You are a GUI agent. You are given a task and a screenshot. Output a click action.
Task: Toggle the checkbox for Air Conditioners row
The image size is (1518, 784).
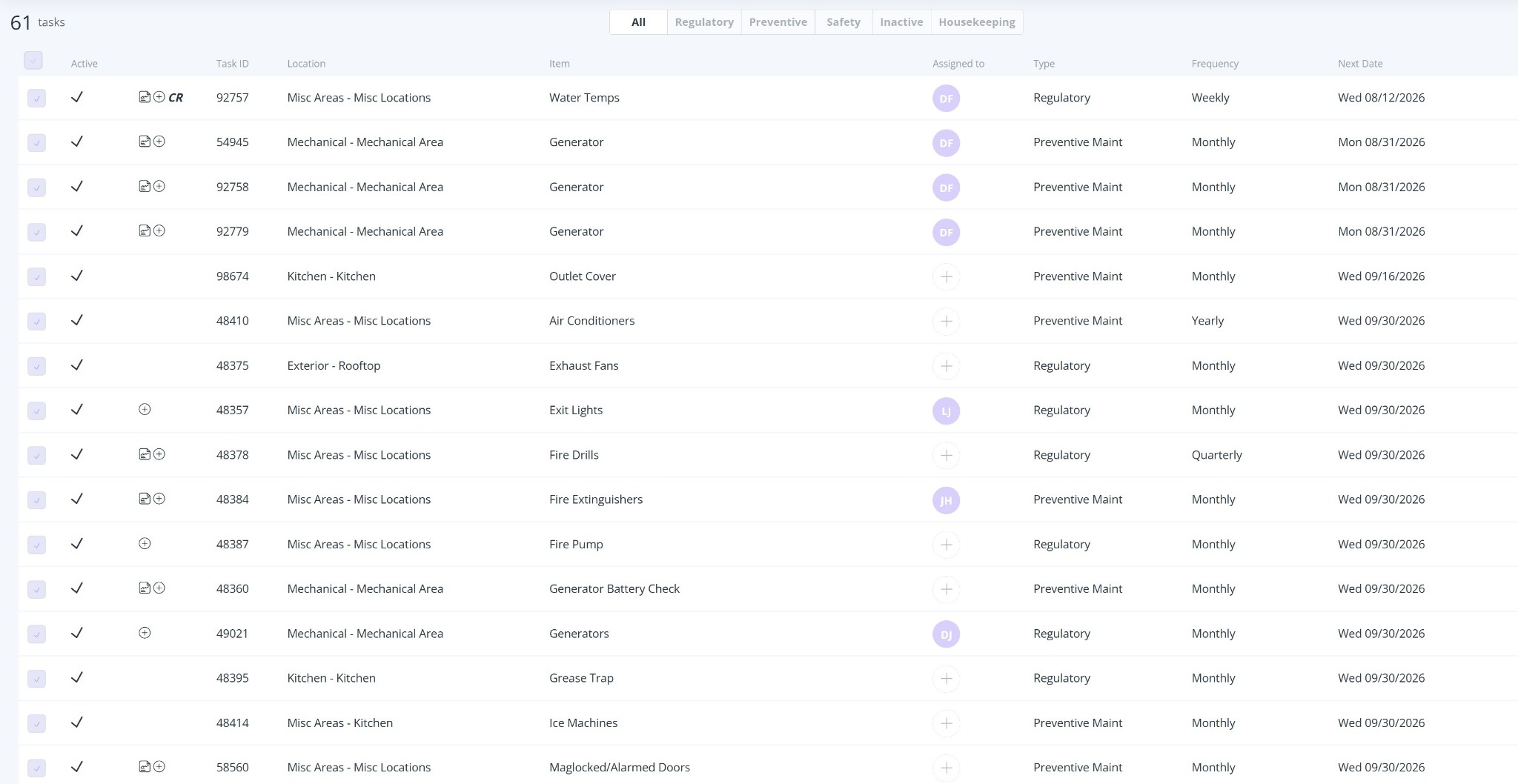click(x=36, y=321)
